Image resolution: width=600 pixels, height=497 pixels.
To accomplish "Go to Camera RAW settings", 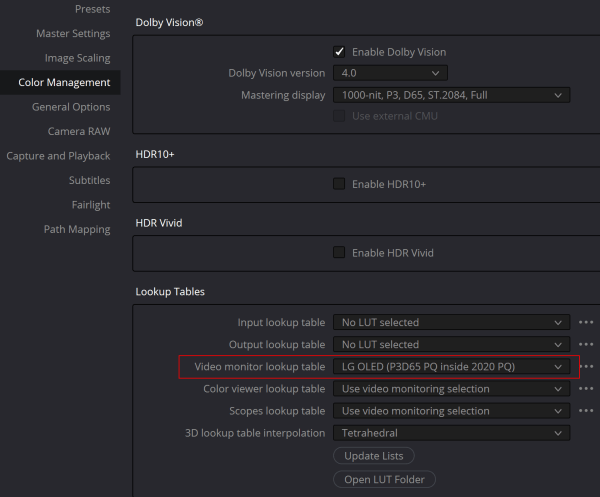I will [x=79, y=131].
